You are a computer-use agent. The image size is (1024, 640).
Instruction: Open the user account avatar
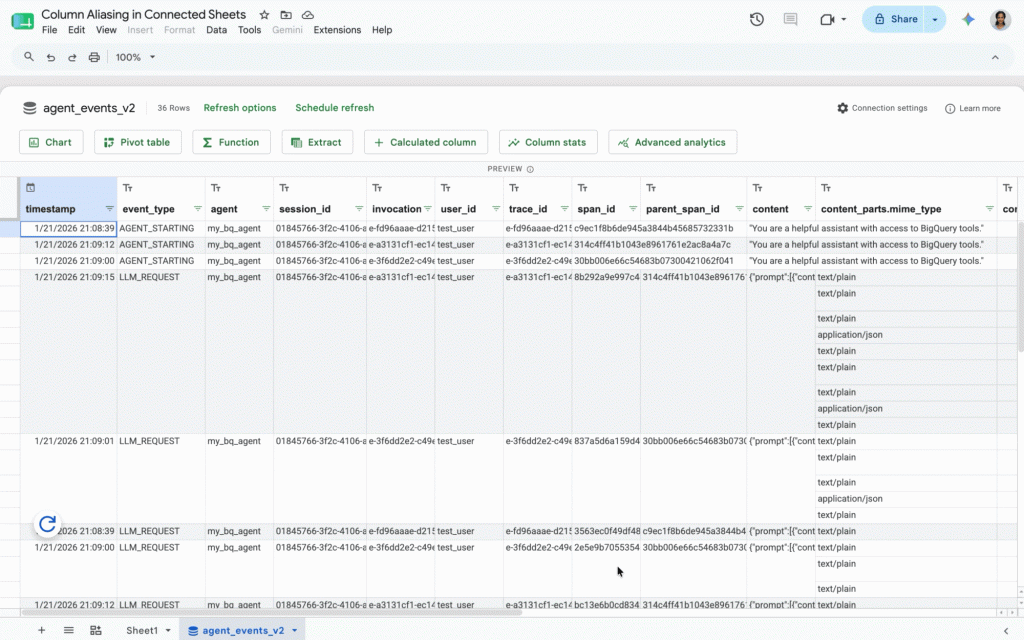tap(1000, 20)
